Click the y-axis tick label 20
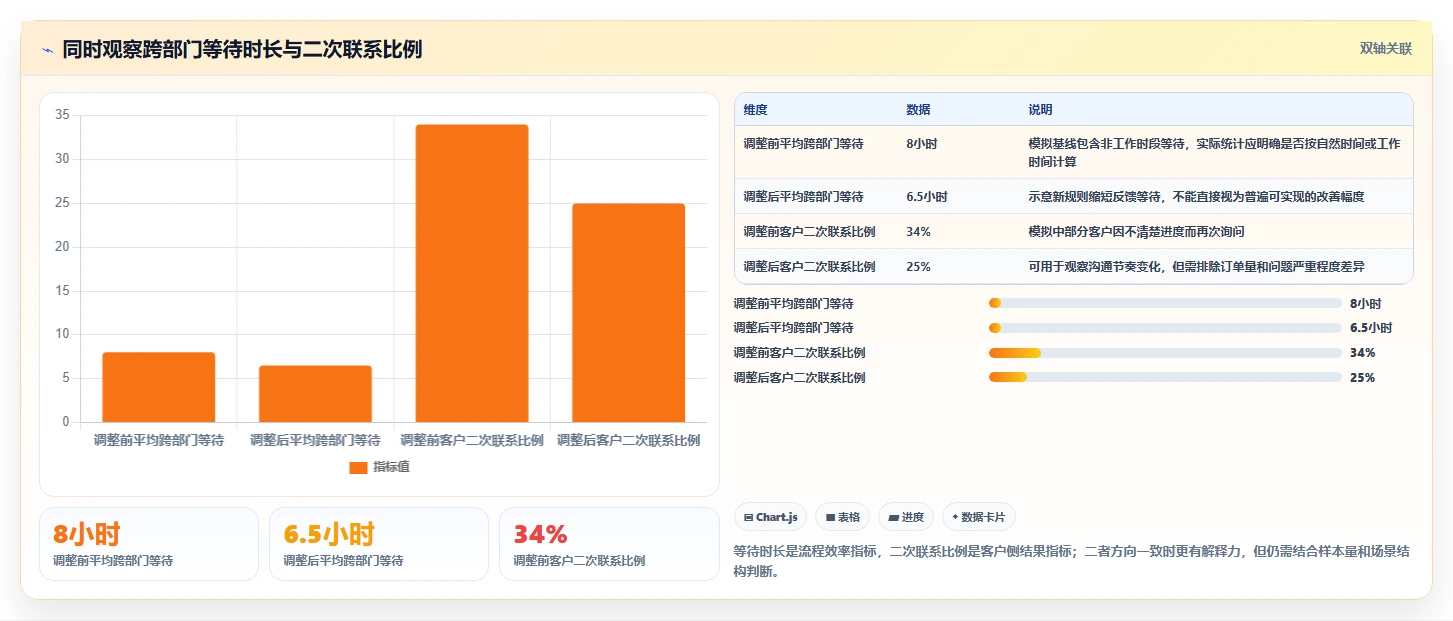This screenshot has width=1453, height=621. point(62,247)
